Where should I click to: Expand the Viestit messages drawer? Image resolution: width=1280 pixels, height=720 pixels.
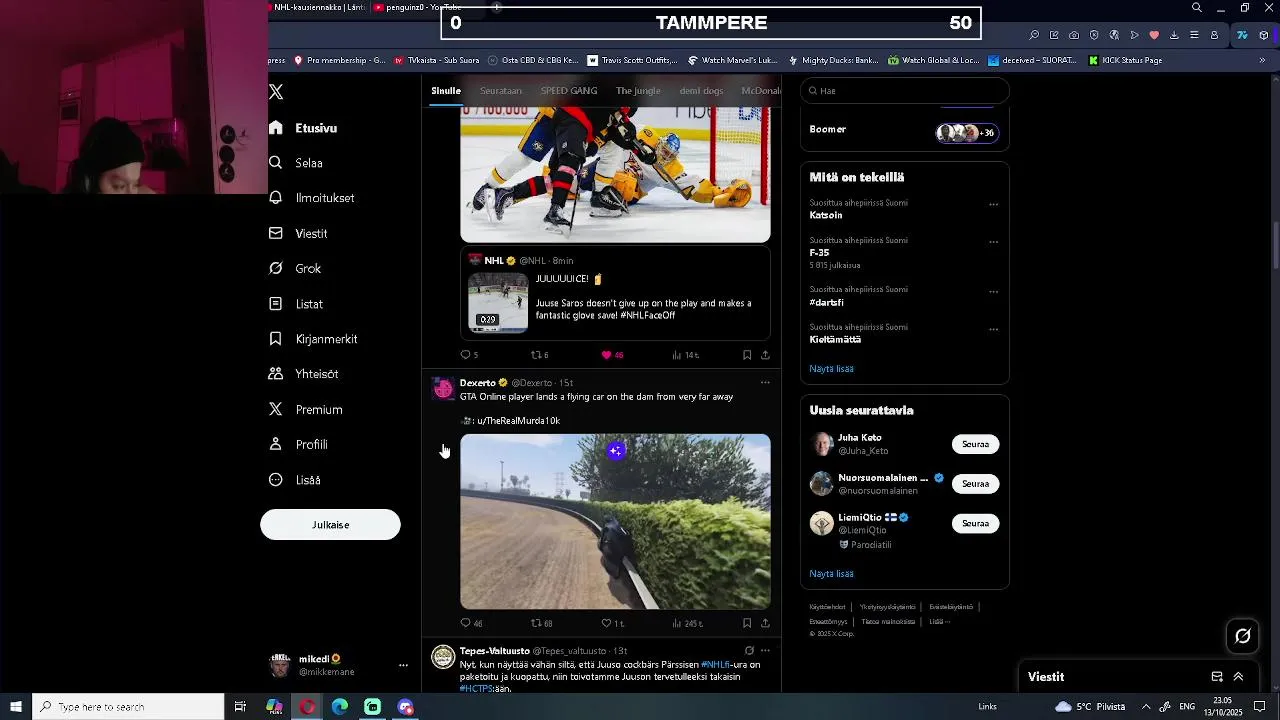[x=1238, y=677]
